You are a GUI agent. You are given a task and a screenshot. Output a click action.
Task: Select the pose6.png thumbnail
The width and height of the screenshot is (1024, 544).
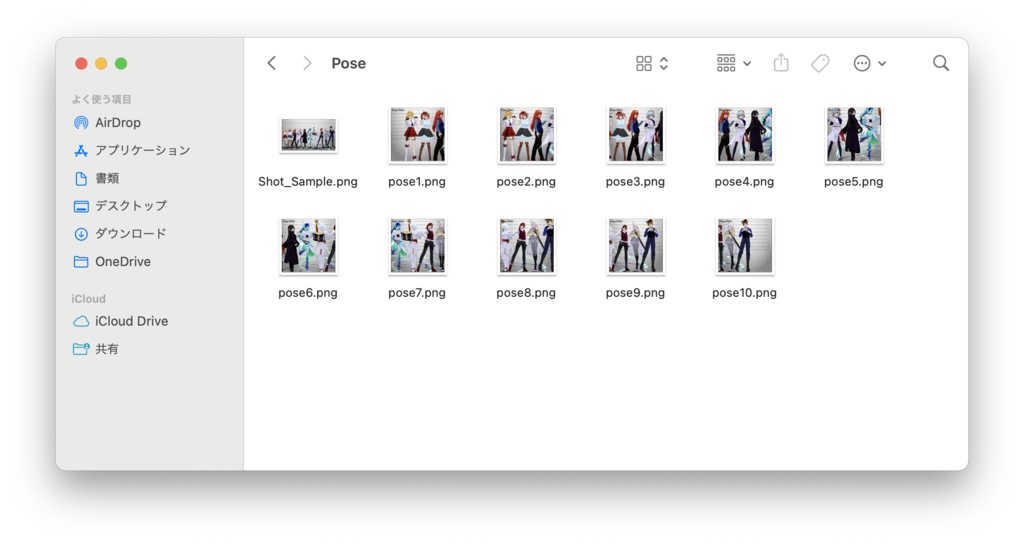click(308, 246)
